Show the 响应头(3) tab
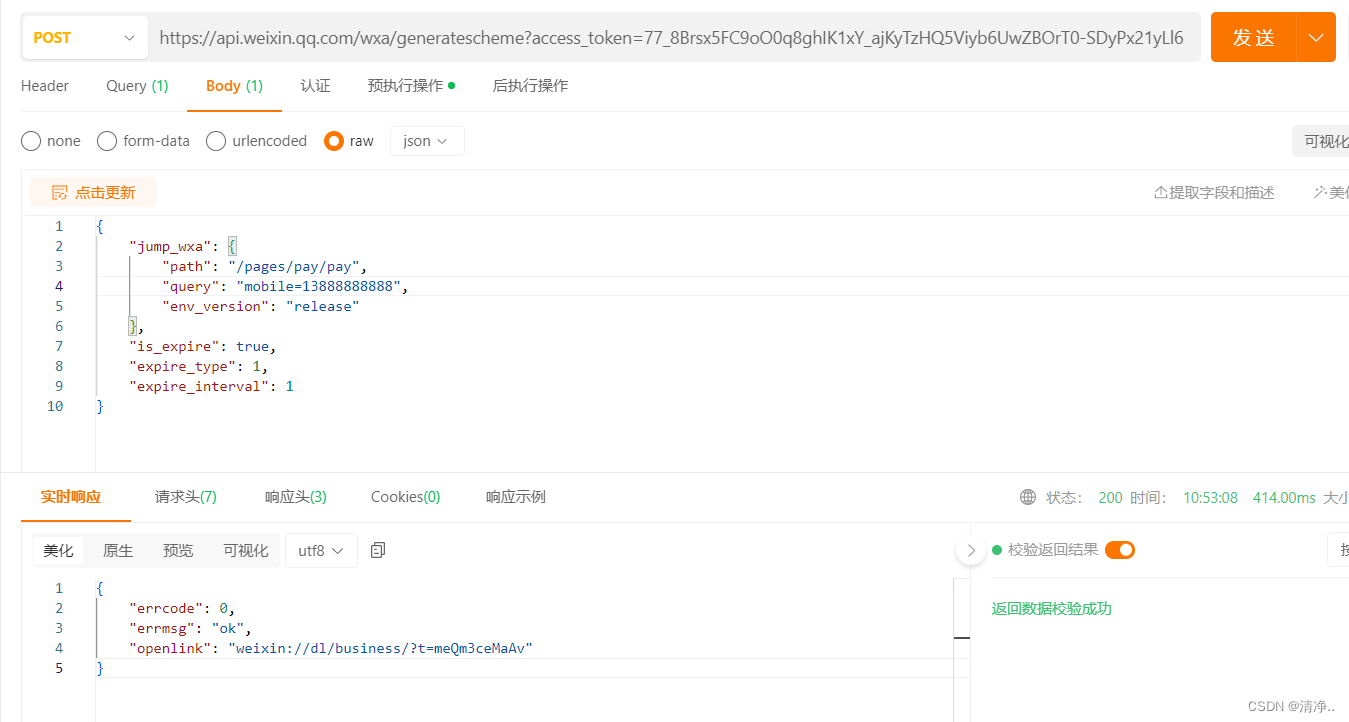1349x722 pixels. coord(296,497)
